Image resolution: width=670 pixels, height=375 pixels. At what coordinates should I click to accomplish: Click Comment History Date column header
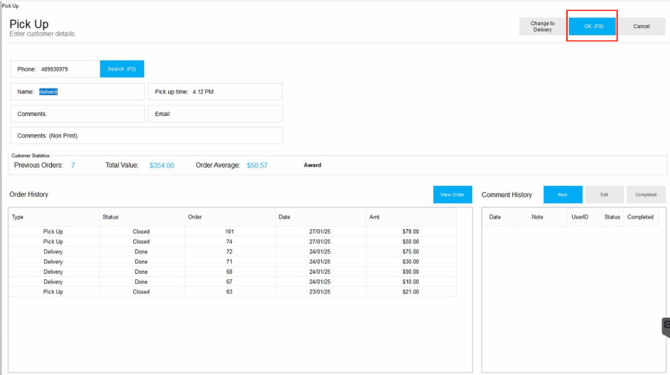tap(500, 217)
